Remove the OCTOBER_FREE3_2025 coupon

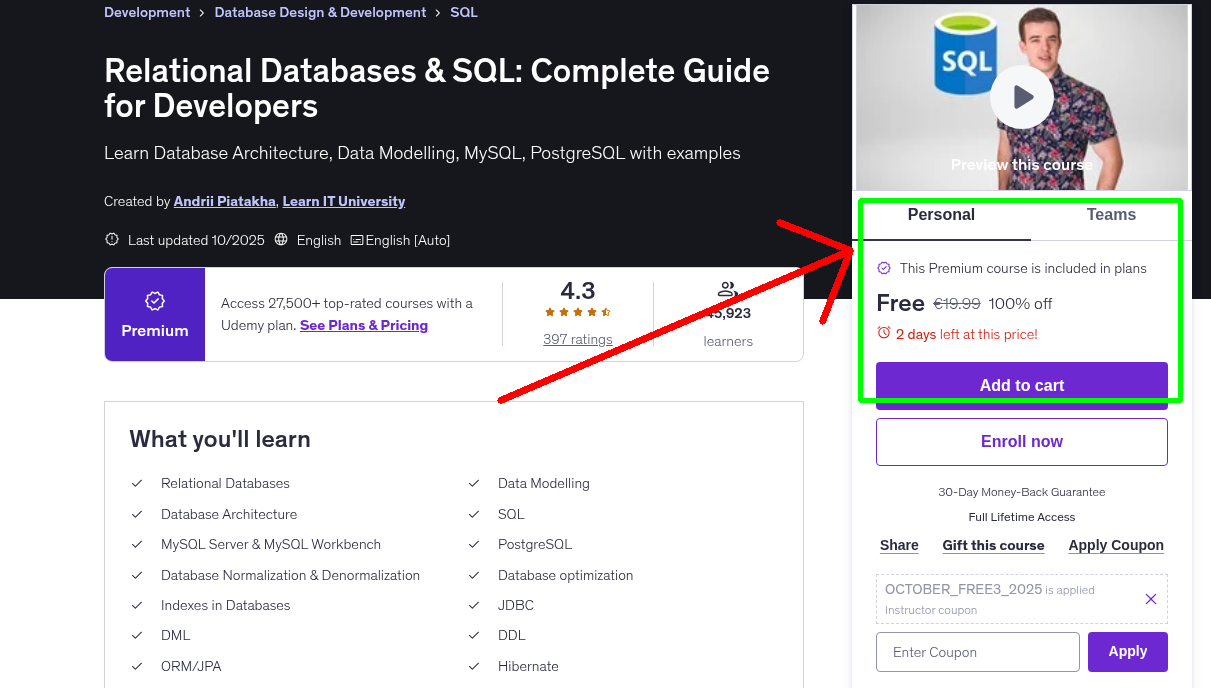1150,599
